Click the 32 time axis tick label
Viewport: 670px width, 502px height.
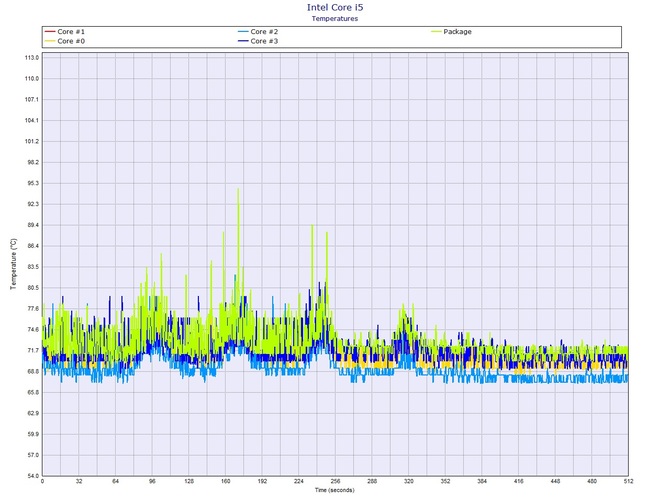(79, 481)
